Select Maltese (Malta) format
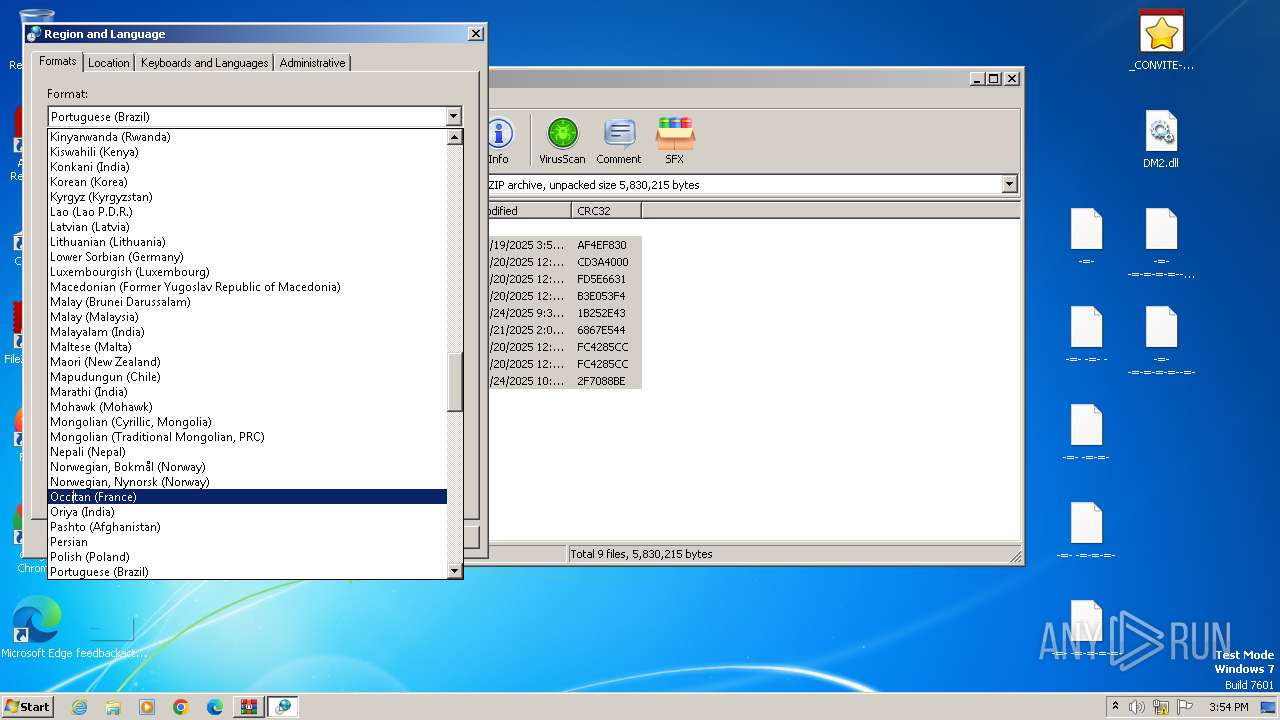The height and width of the screenshot is (720, 1280). (247, 347)
